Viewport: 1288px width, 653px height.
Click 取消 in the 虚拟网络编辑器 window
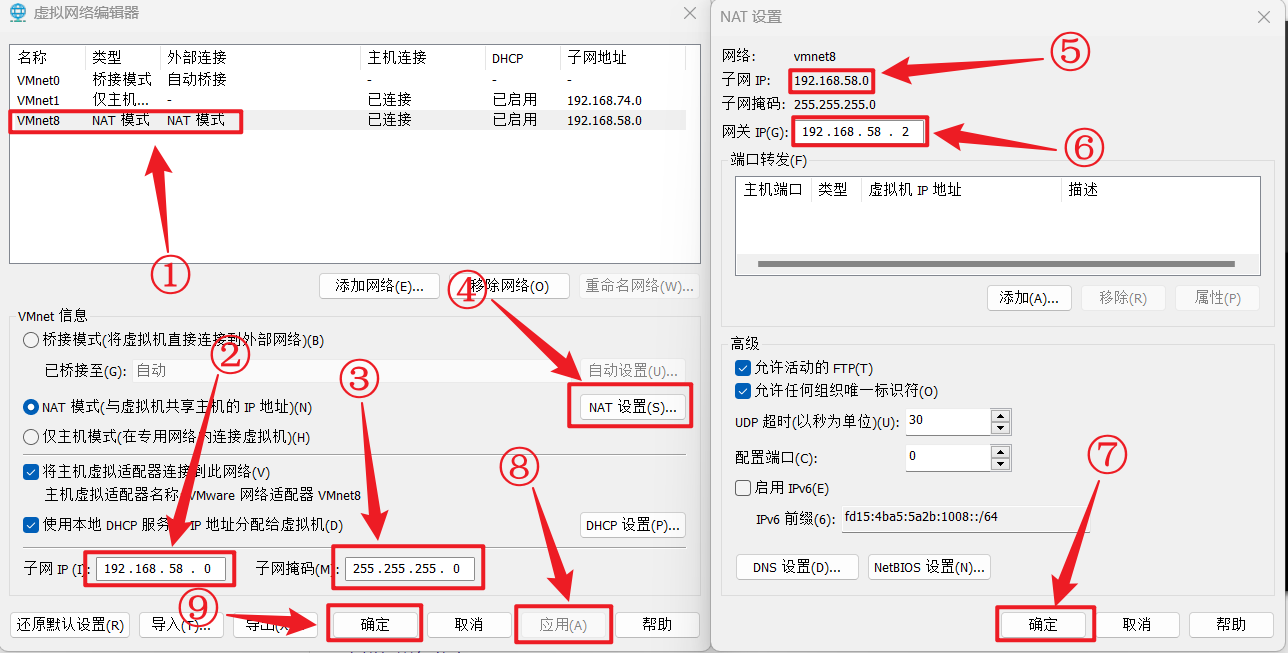click(x=469, y=625)
